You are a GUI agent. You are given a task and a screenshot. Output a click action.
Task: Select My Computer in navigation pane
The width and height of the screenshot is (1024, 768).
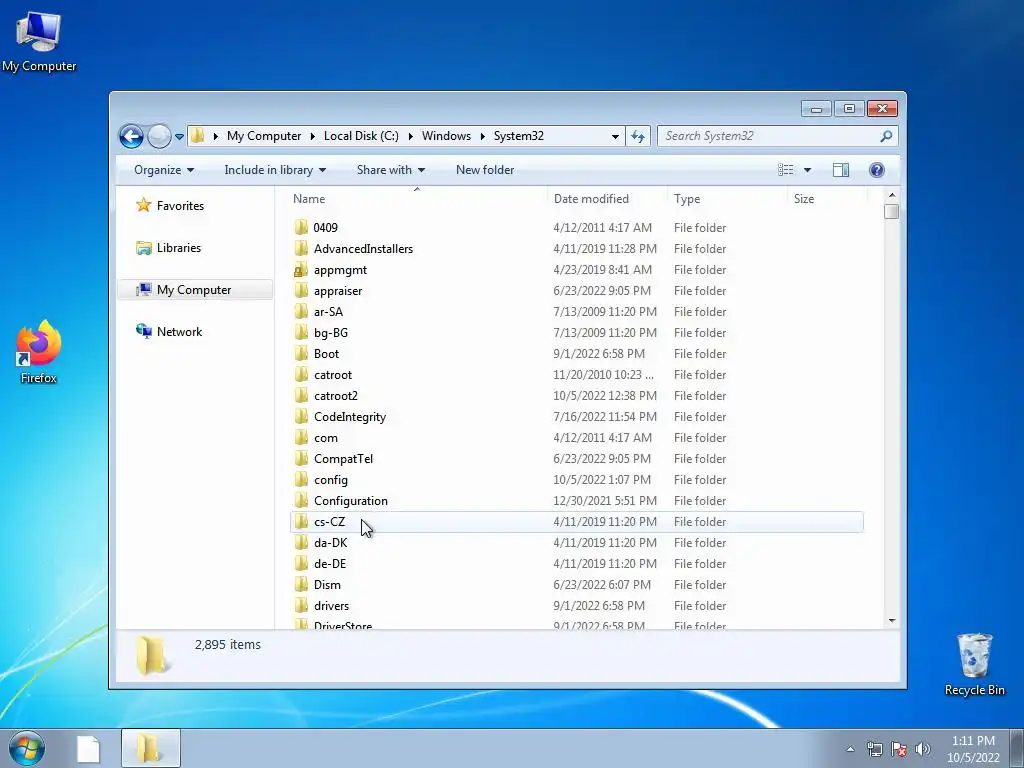coord(194,290)
